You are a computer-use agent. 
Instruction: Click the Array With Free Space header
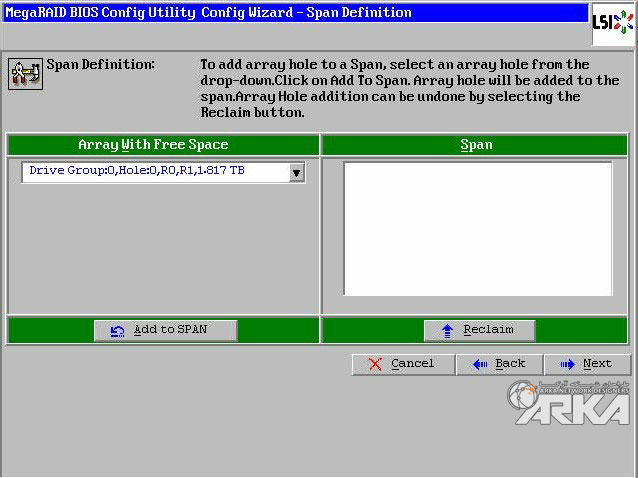(163, 145)
